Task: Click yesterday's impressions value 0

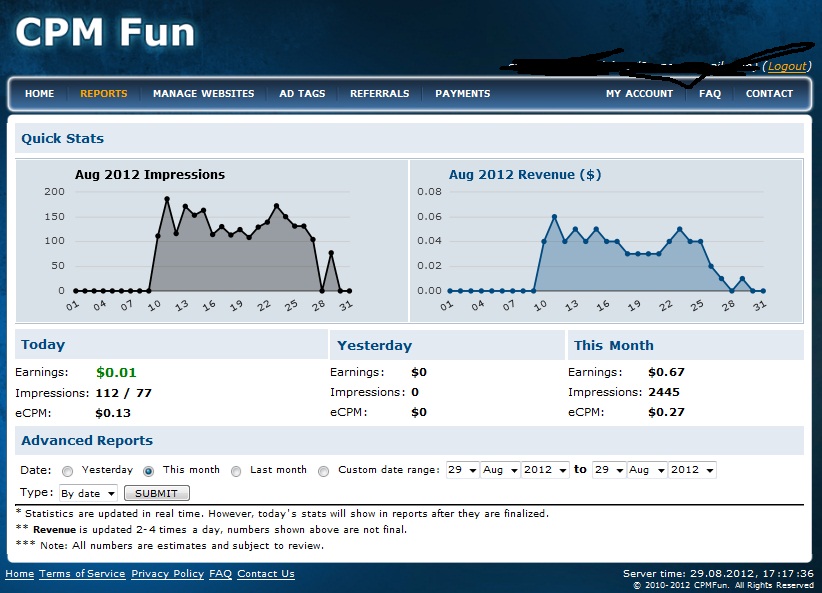Action: 415,392
